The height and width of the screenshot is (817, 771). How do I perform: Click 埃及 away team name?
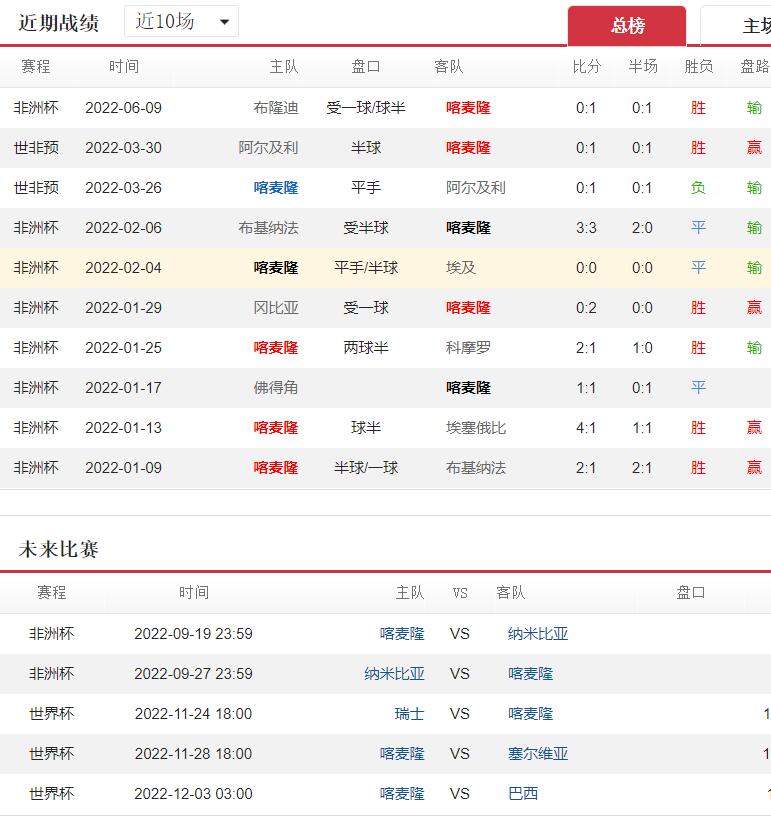tap(461, 268)
